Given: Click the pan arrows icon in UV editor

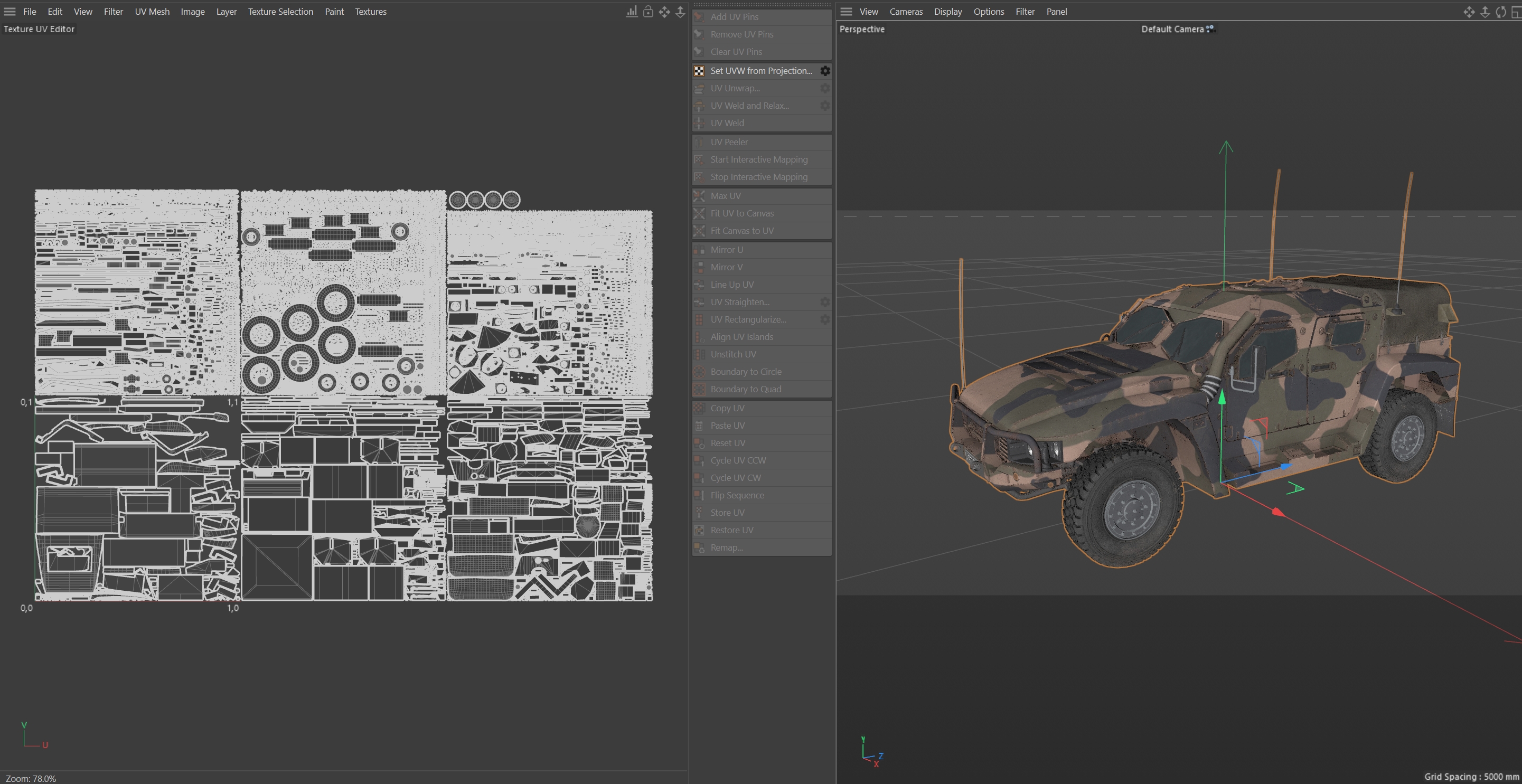Looking at the screenshot, I should click(664, 12).
